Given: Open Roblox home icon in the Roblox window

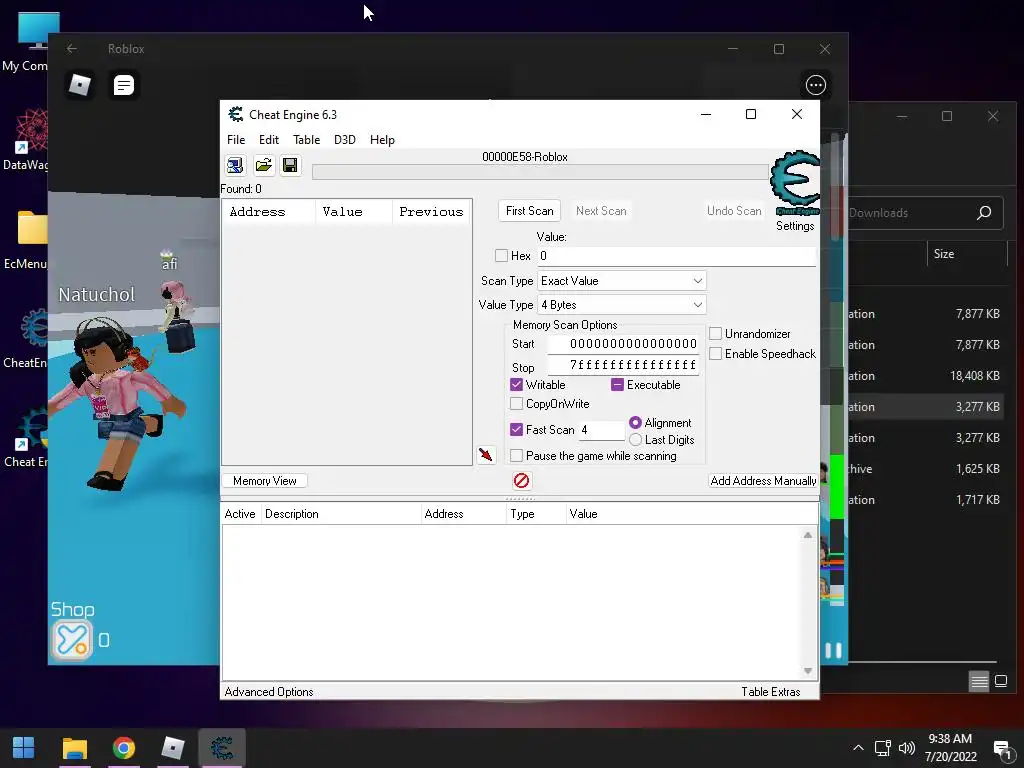Looking at the screenshot, I should pos(80,85).
